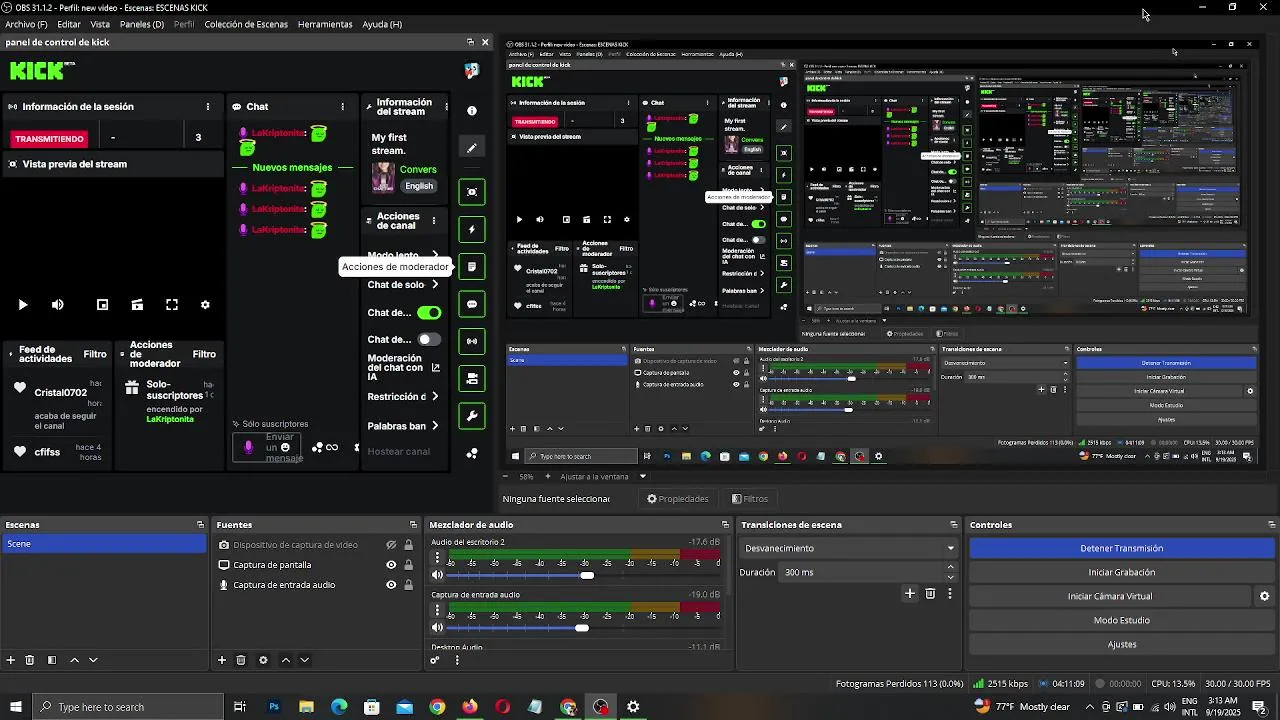Open Paneles menu
Viewport: 1280px width, 720px height.
[x=142, y=24]
